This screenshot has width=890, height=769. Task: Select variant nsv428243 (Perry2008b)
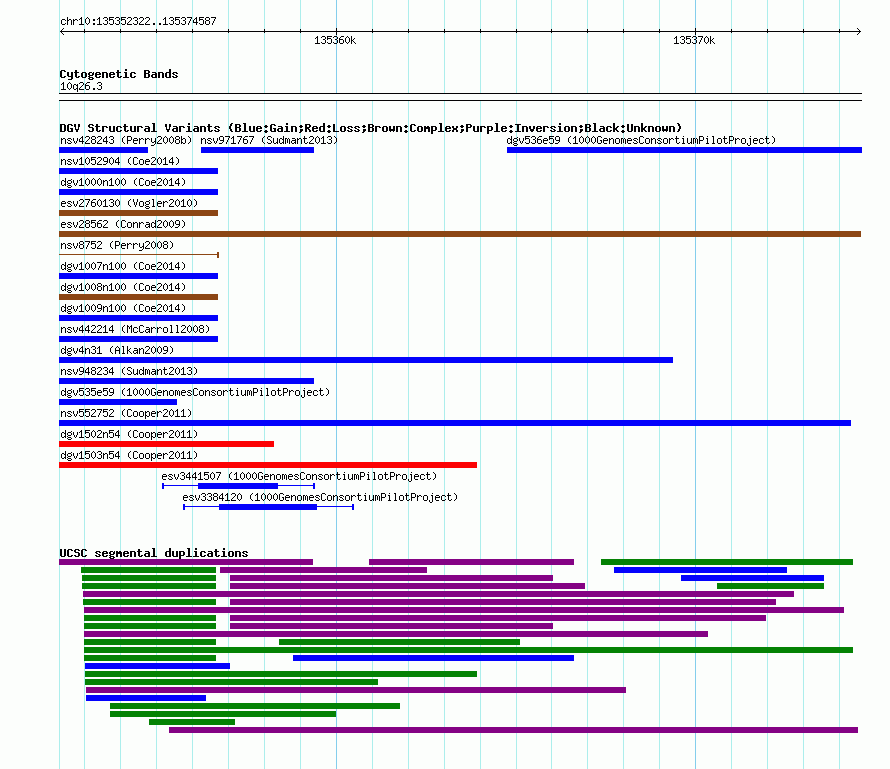pos(126,140)
